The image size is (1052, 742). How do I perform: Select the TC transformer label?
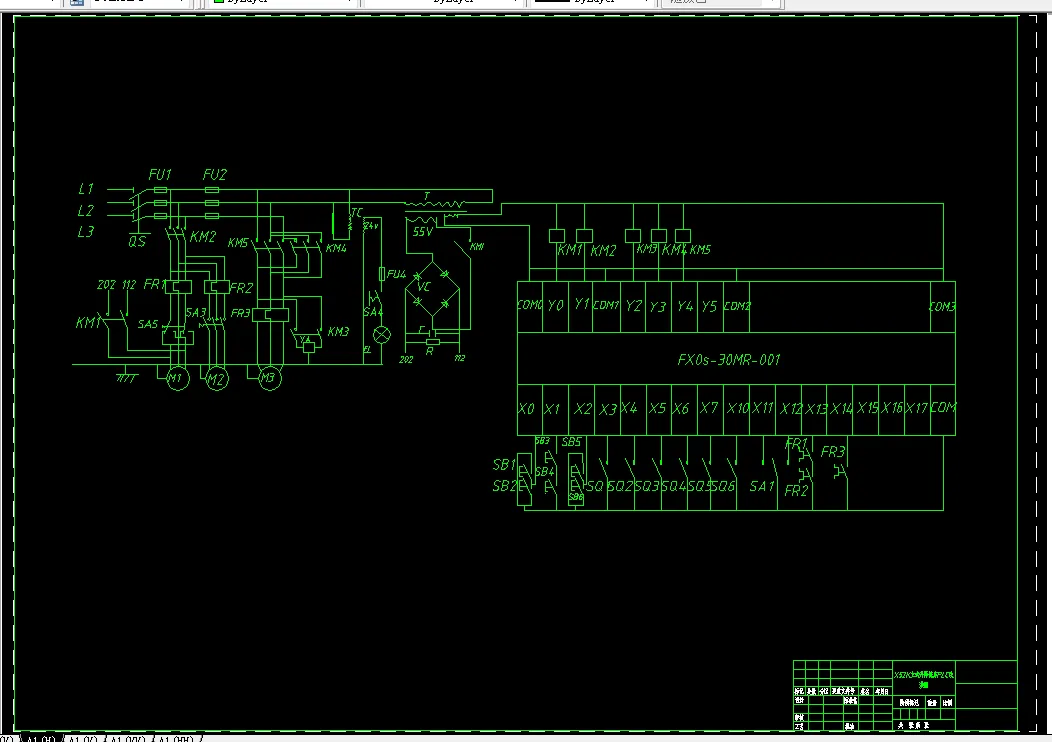coord(356,213)
